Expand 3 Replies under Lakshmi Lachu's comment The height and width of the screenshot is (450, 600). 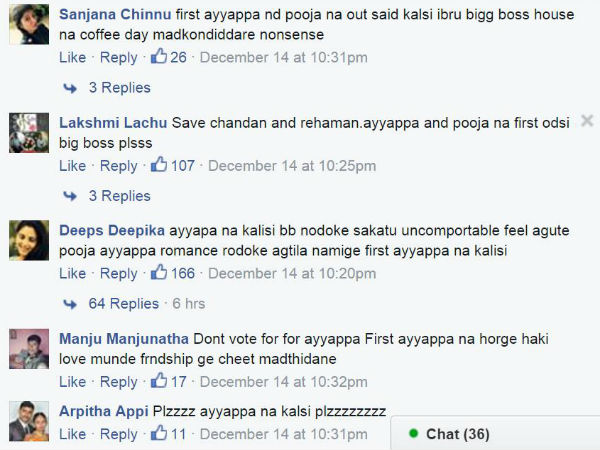(x=119, y=196)
